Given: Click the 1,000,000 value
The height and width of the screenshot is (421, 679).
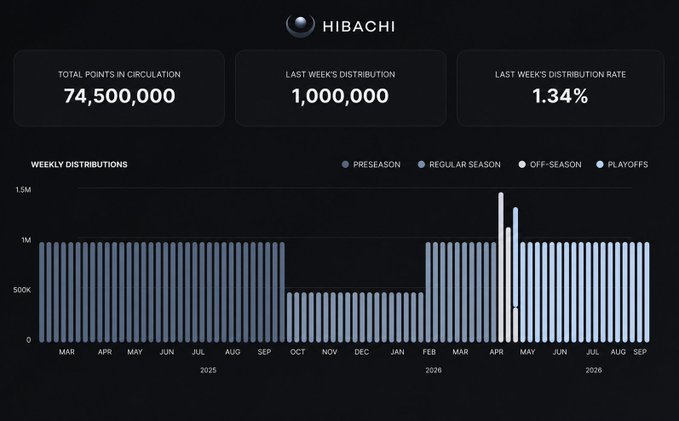Looking at the screenshot, I should 340,96.
